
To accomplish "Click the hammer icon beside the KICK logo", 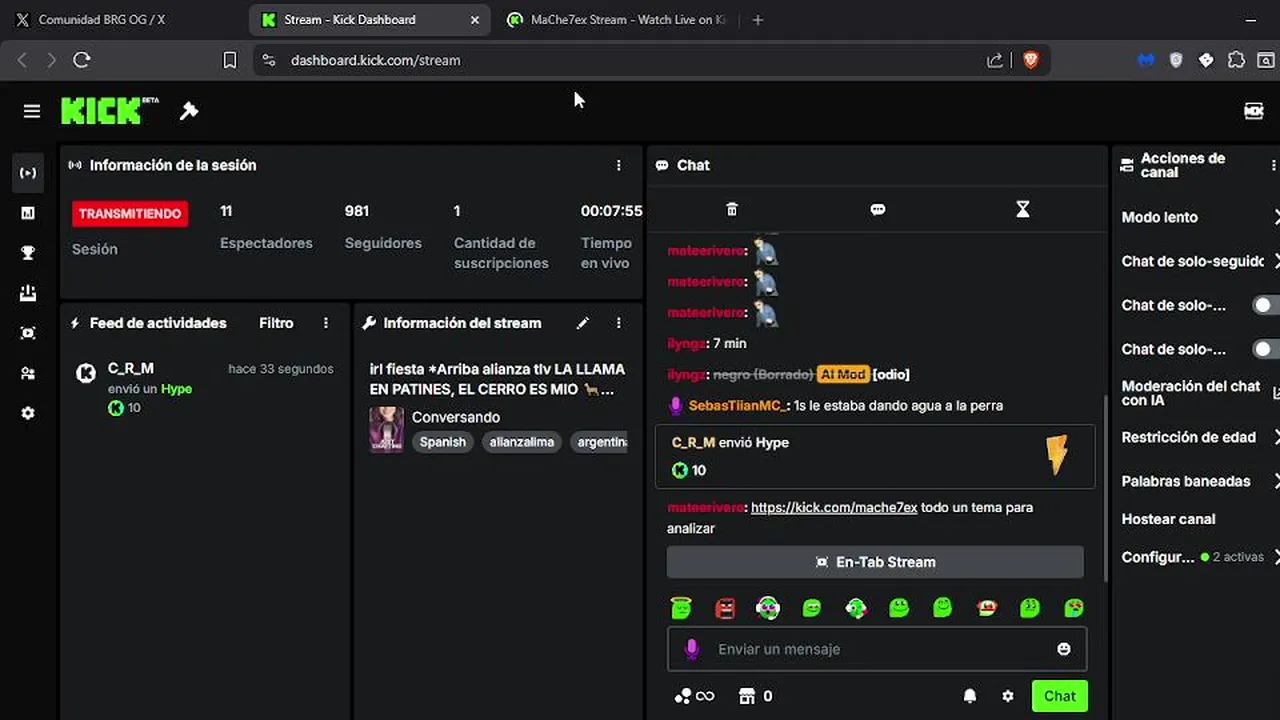I will 189,111.
